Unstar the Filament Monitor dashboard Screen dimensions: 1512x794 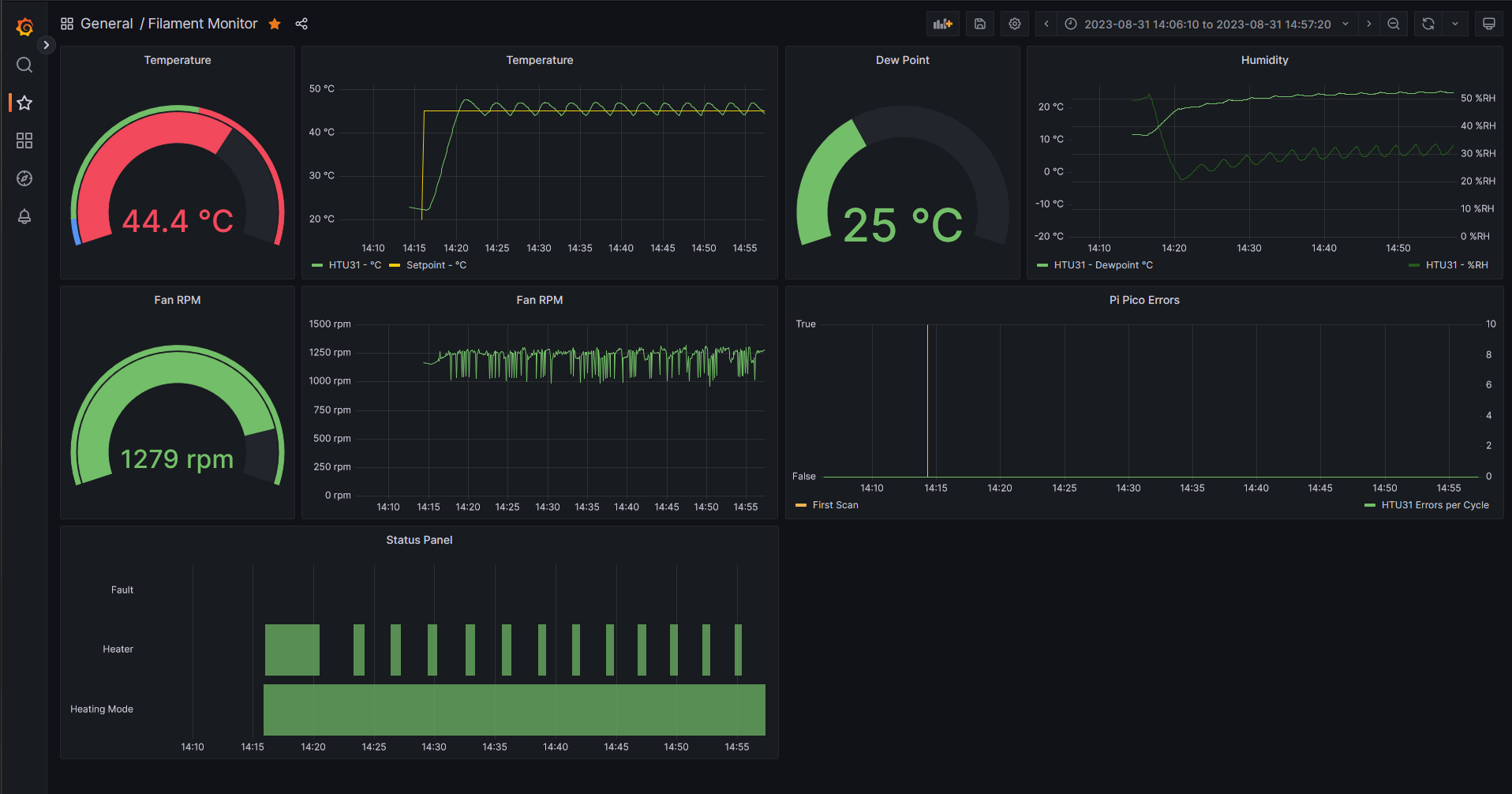(x=275, y=24)
